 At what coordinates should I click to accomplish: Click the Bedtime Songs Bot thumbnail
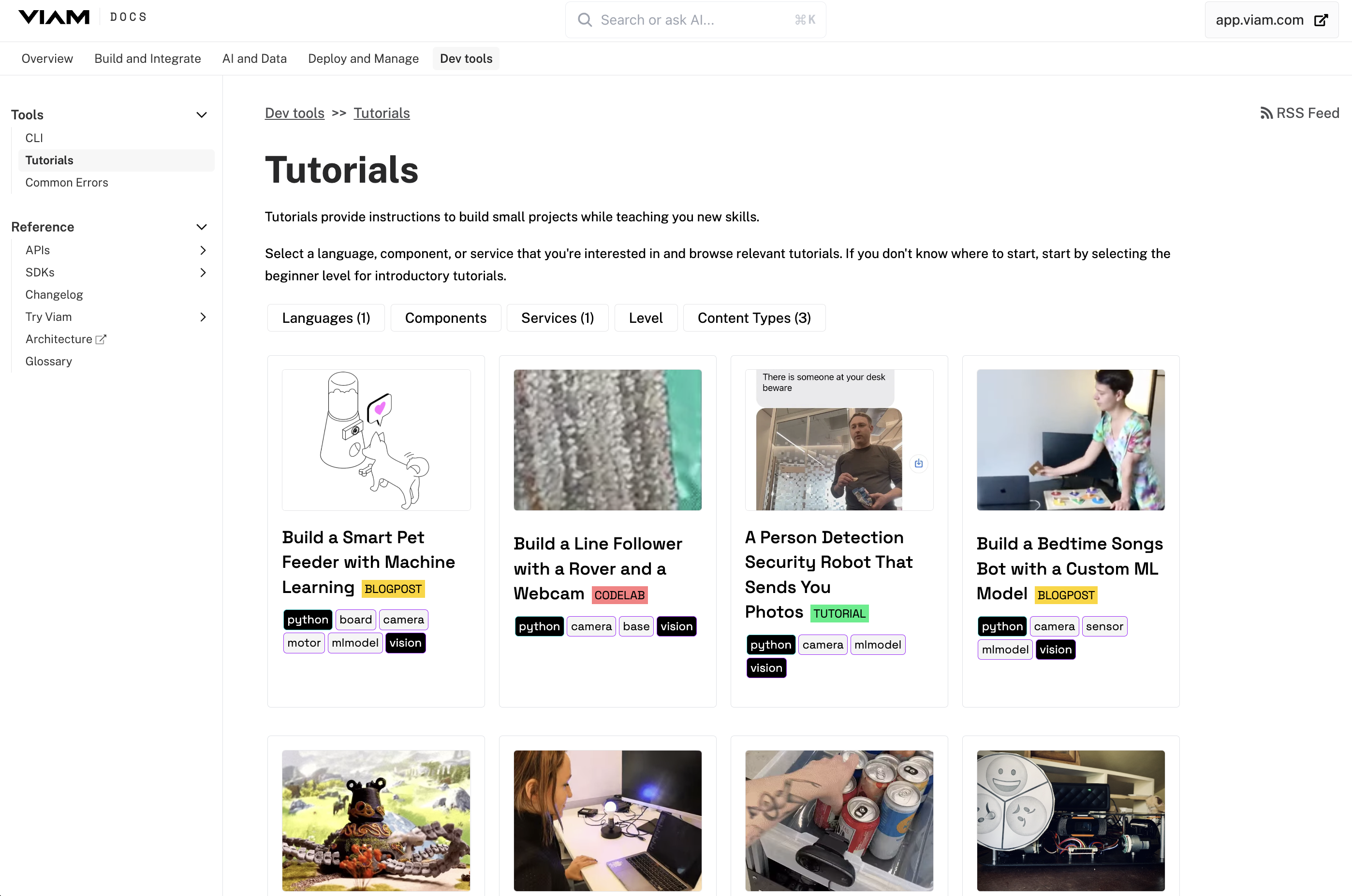click(x=1070, y=440)
